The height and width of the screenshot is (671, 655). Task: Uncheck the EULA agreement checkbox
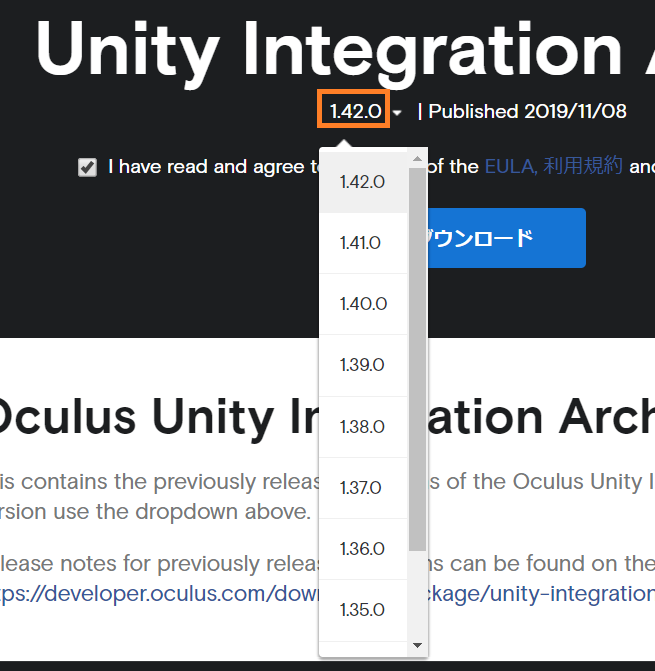pyautogui.click(x=87, y=167)
